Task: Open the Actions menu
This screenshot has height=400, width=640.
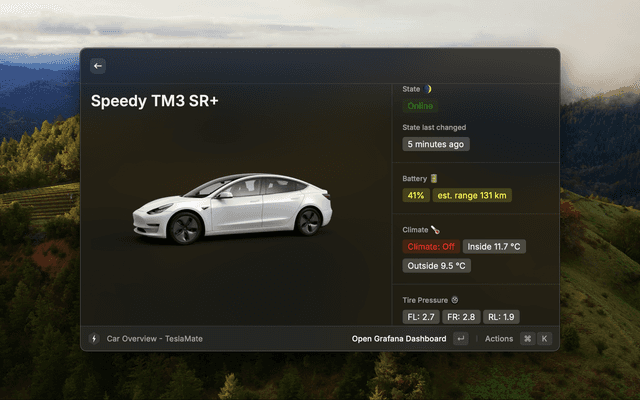Action: [x=498, y=339]
